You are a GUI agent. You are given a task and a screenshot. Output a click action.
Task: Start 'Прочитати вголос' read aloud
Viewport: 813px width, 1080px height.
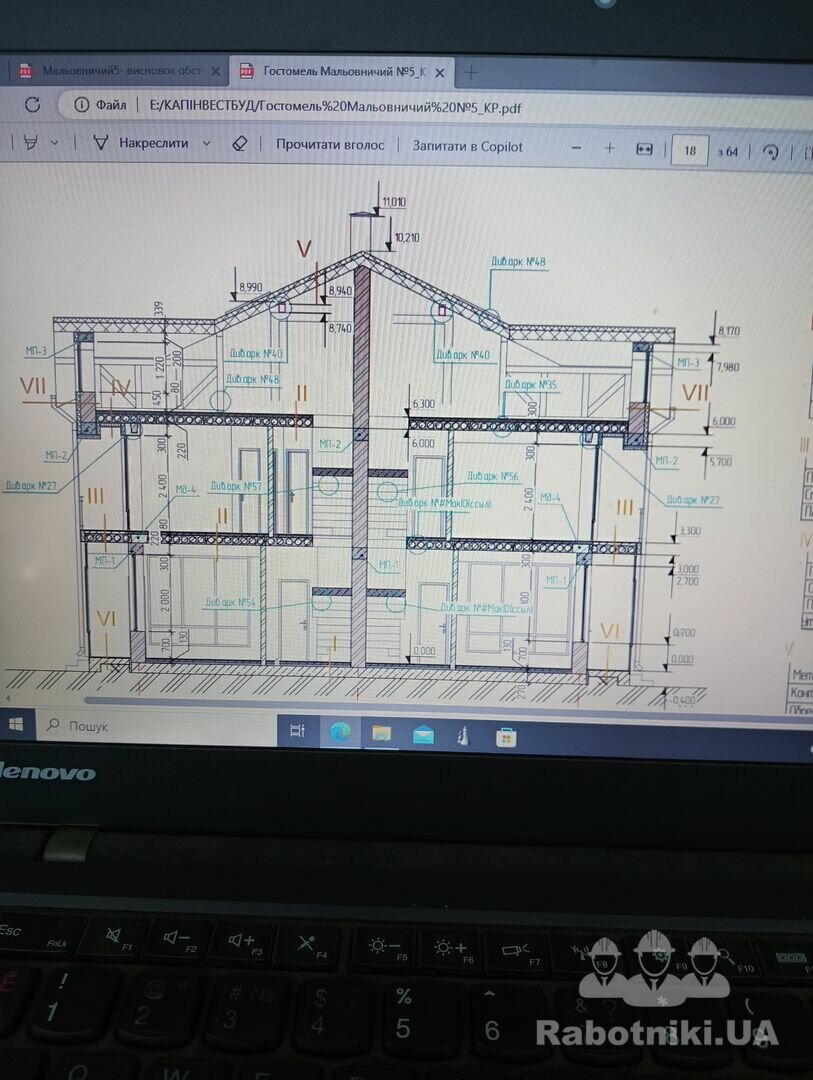click(x=330, y=145)
